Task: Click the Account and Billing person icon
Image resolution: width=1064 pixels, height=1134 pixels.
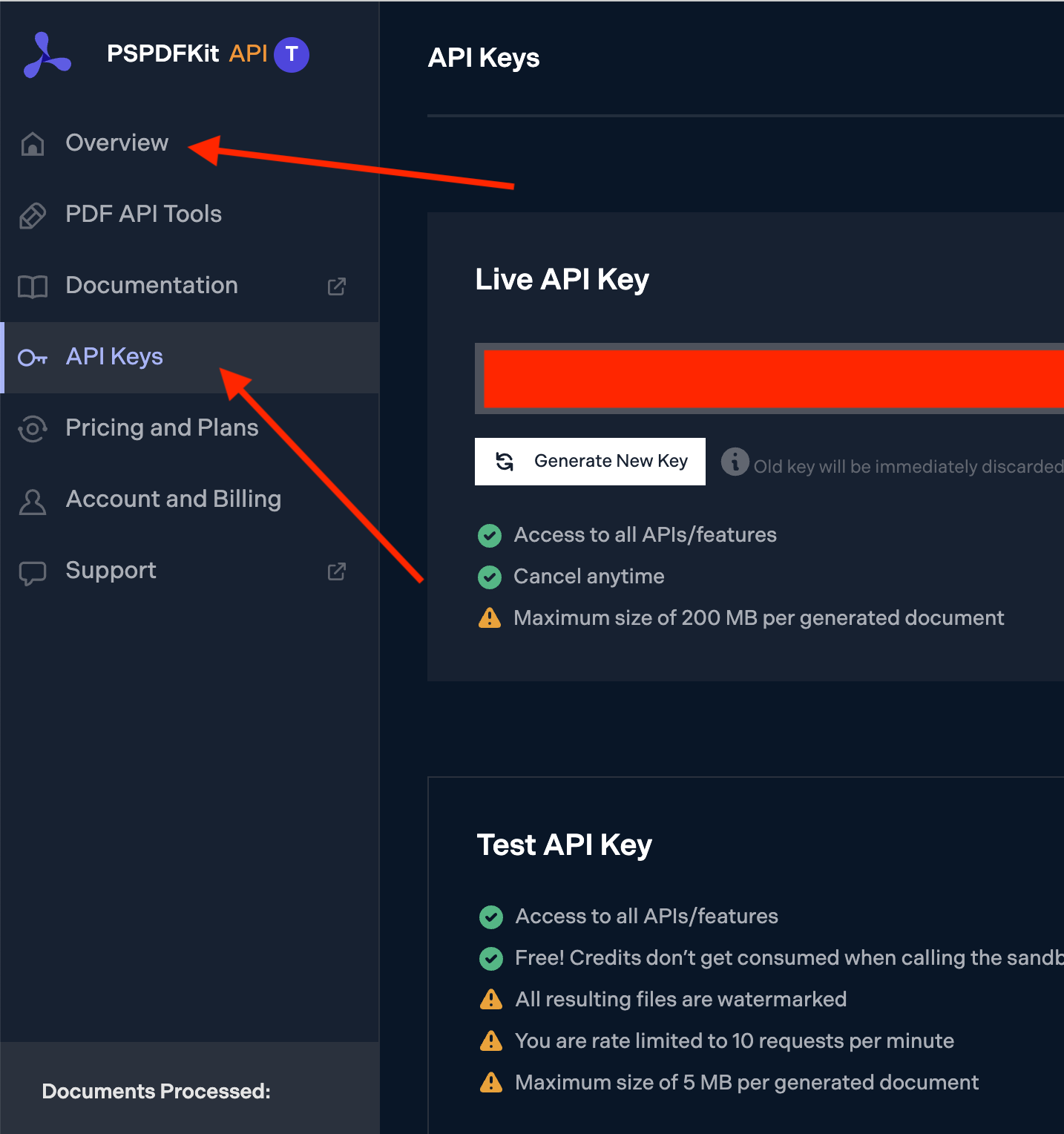Action: [x=33, y=501]
